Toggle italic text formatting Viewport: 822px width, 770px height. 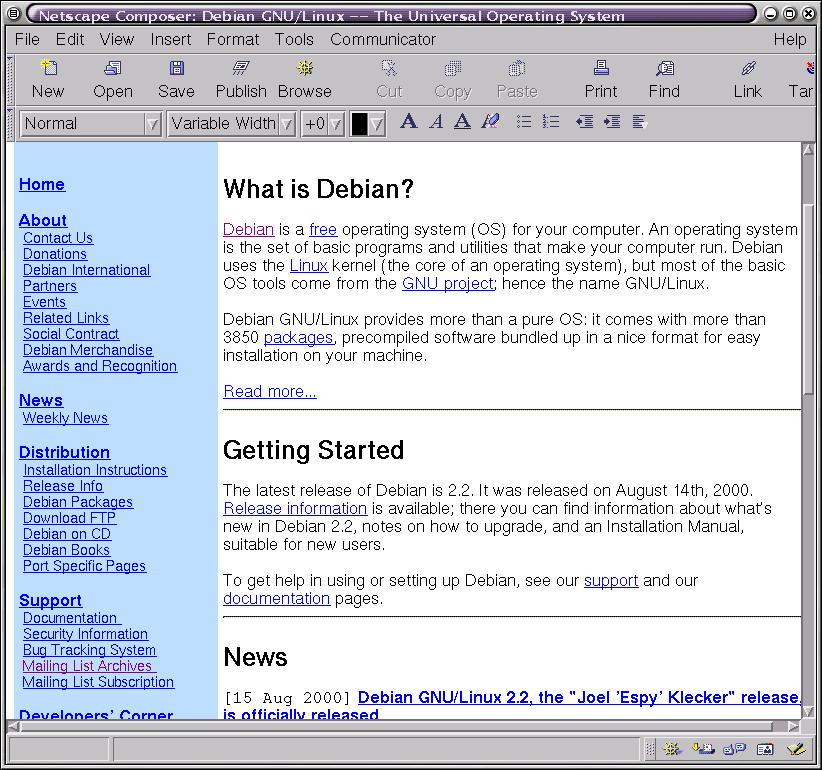(436, 122)
